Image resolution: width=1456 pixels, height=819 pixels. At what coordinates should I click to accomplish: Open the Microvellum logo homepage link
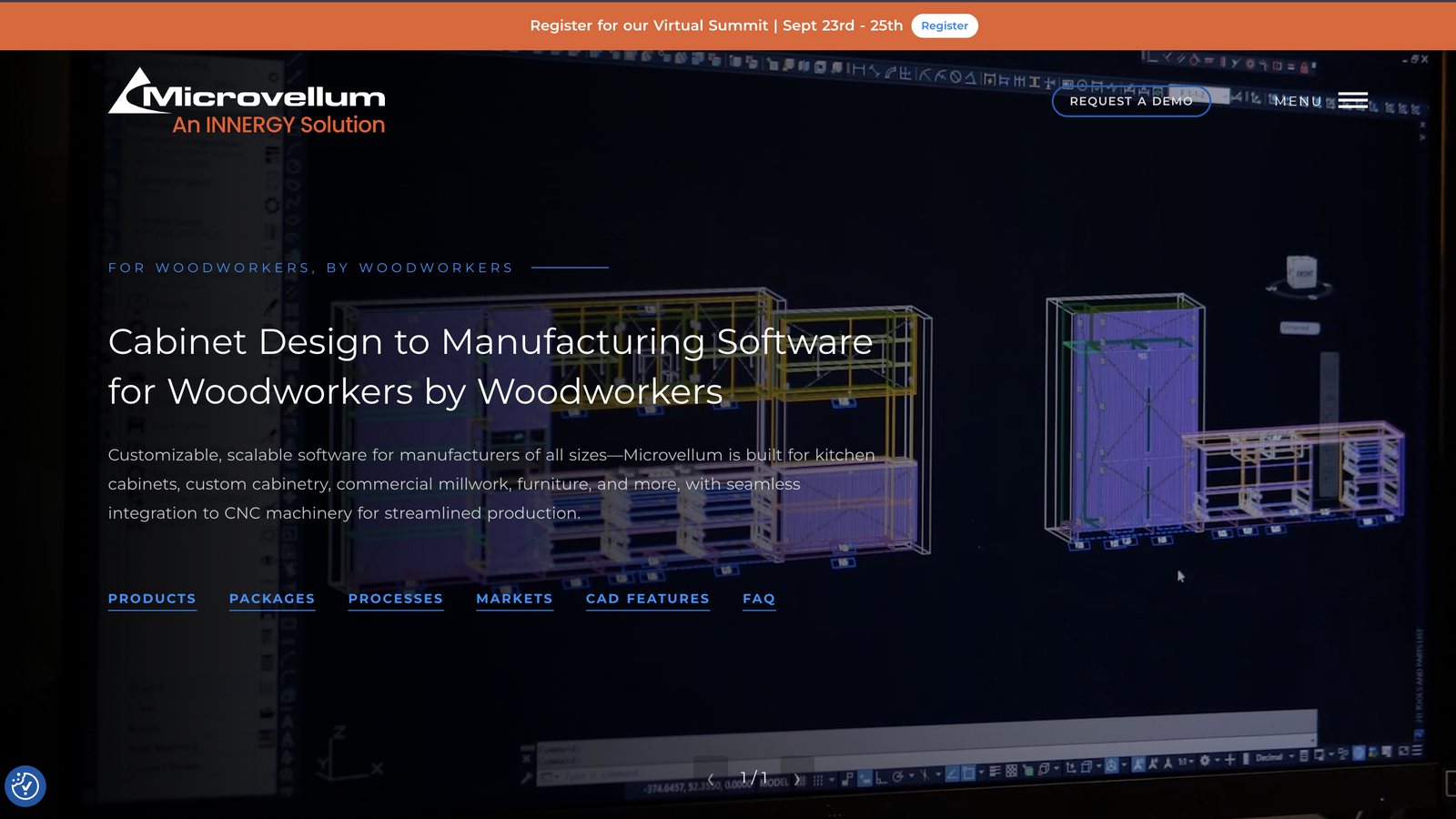247,101
